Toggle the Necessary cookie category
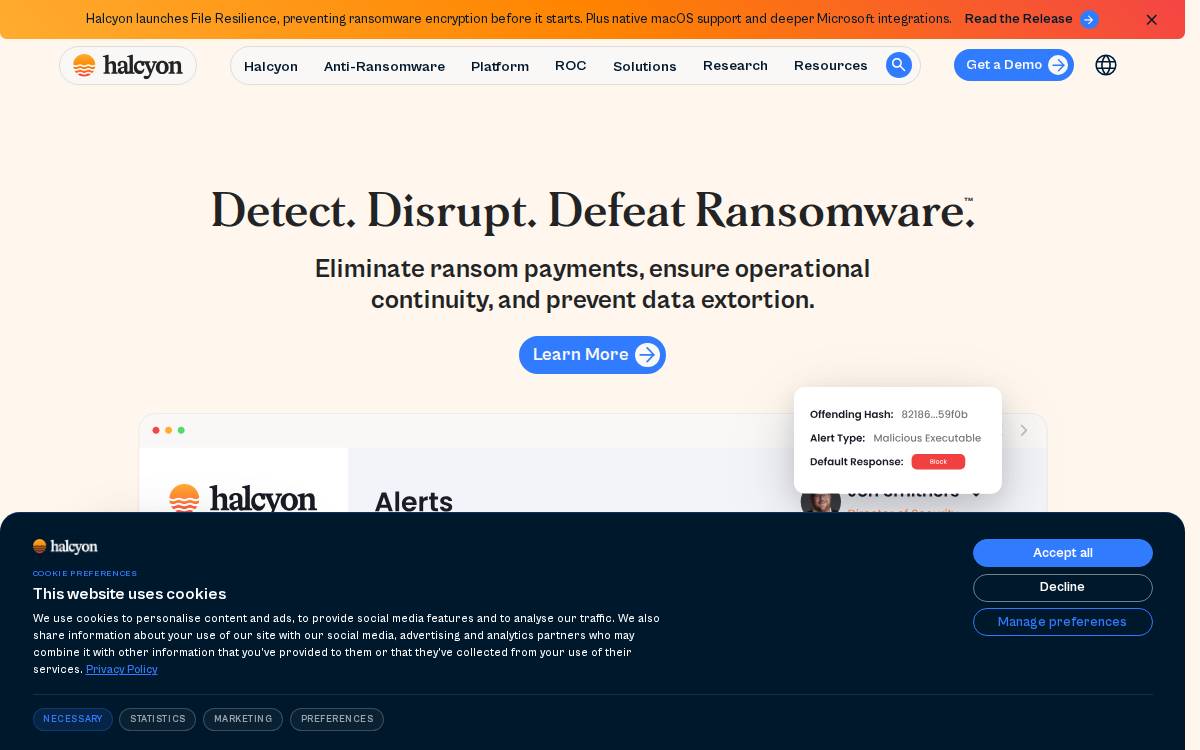Viewport: 1200px width, 750px height. click(x=73, y=719)
